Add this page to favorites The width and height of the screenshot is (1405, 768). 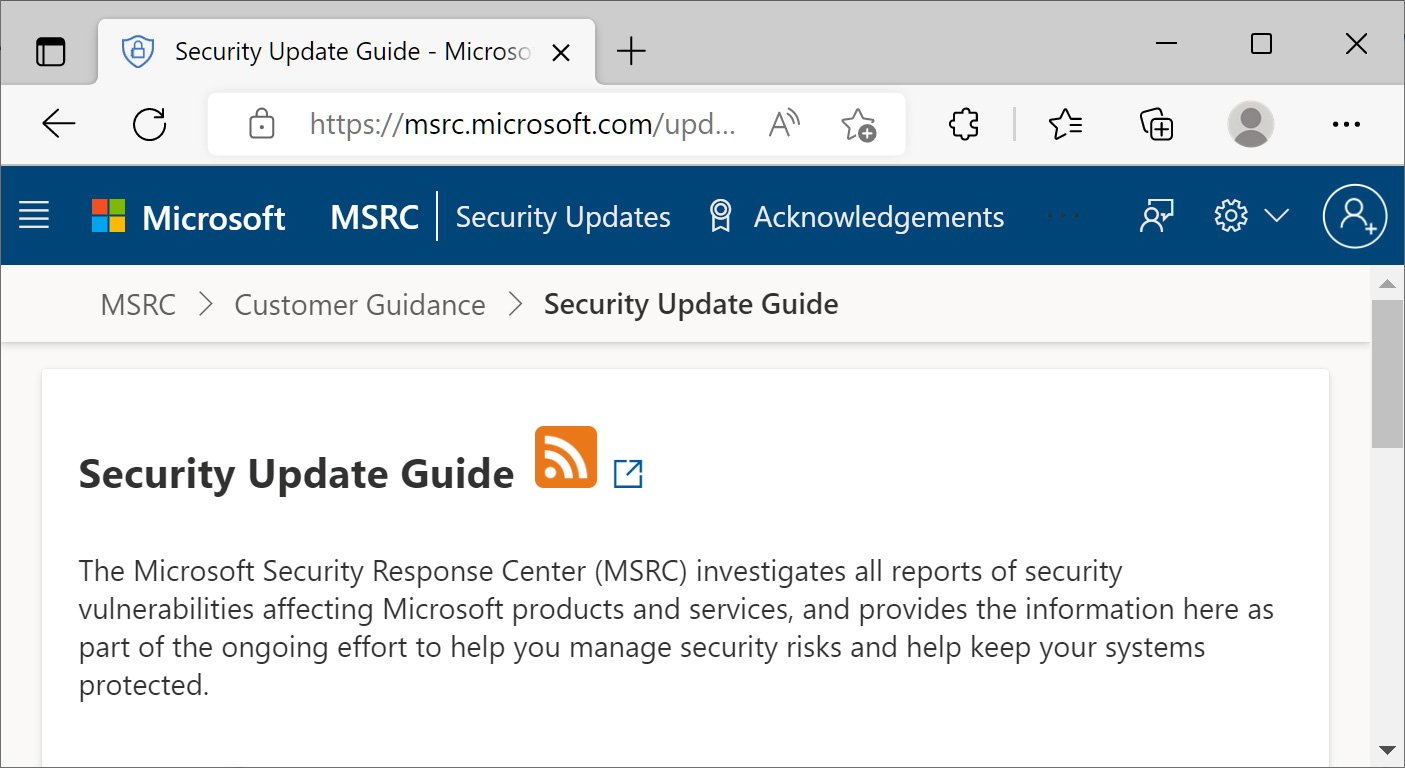click(x=858, y=125)
